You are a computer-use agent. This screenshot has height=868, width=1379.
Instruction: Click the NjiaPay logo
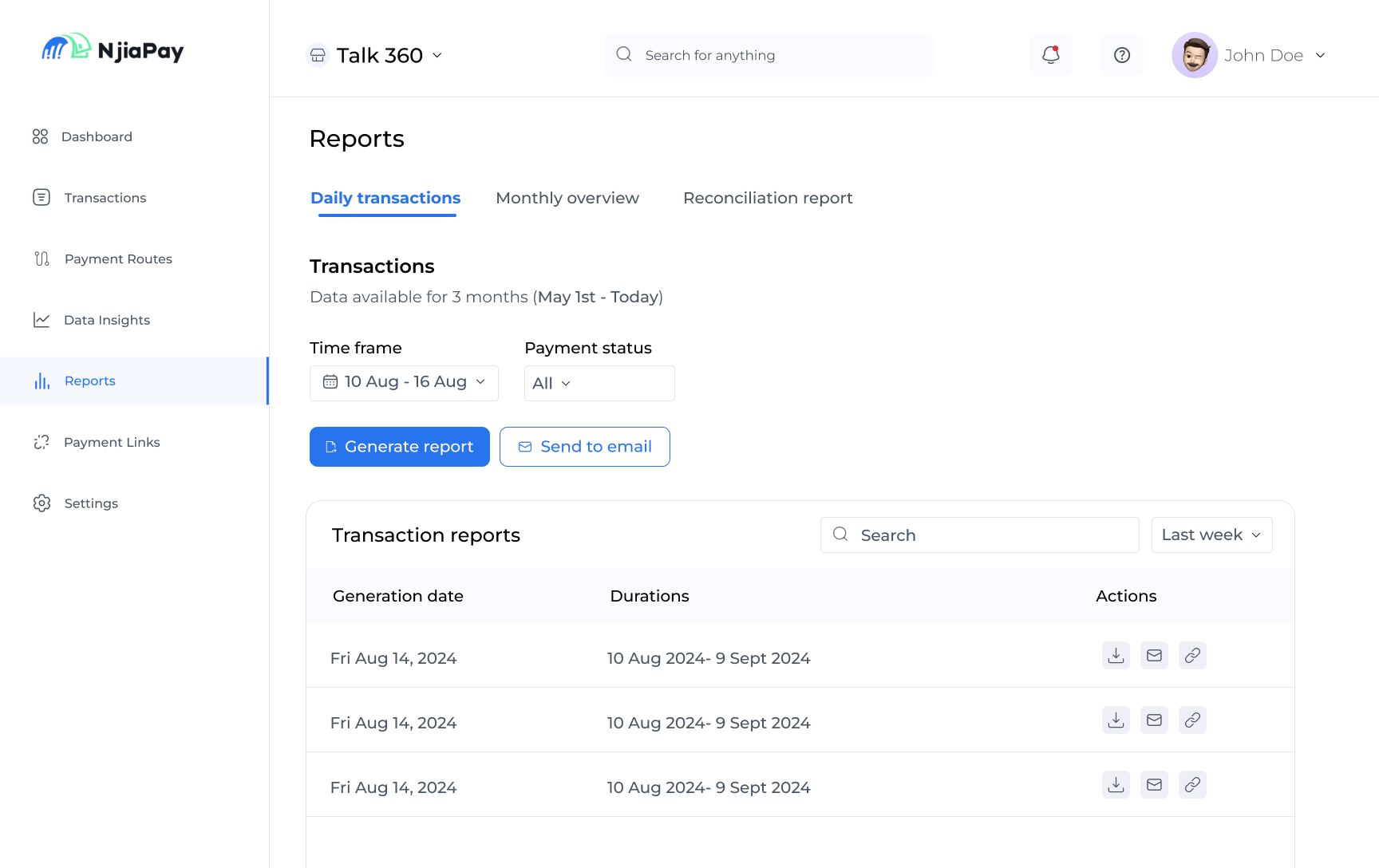pyautogui.click(x=113, y=49)
